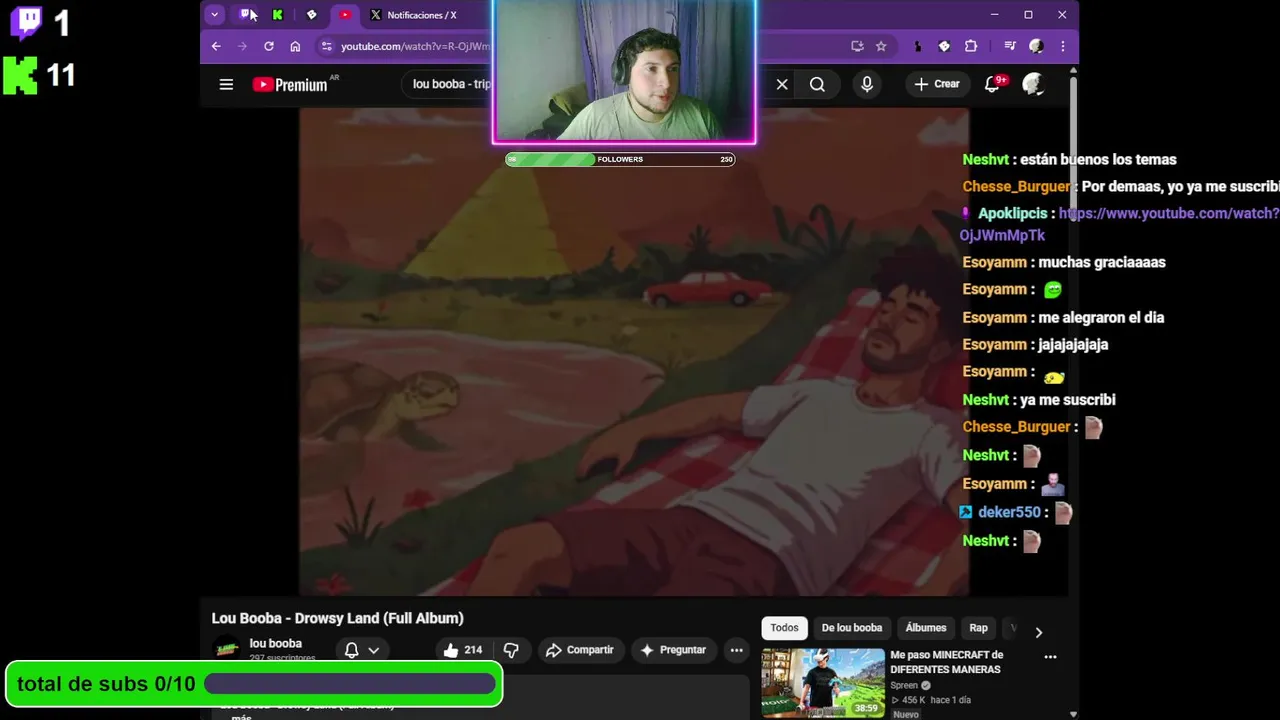Open the Spreen channel name link
Viewport: 1280px width, 720px height.
(904, 686)
